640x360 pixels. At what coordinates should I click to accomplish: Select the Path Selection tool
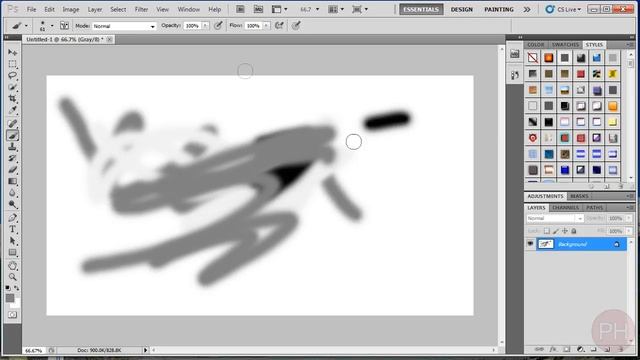[x=12, y=241]
